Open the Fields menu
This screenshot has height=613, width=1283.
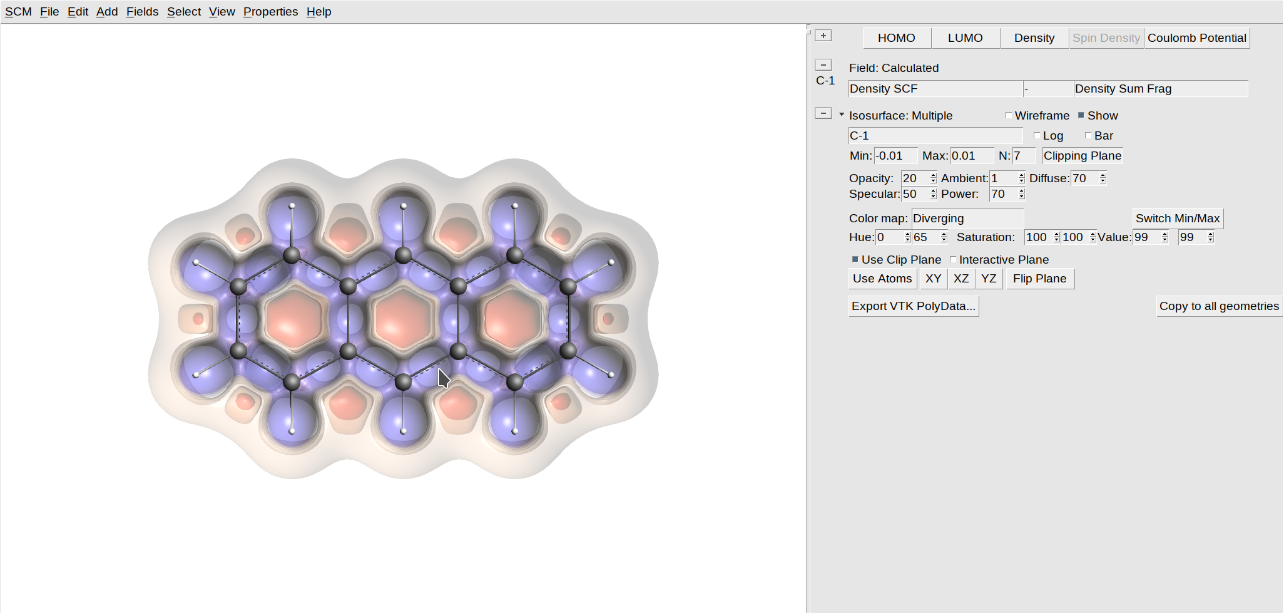[142, 11]
